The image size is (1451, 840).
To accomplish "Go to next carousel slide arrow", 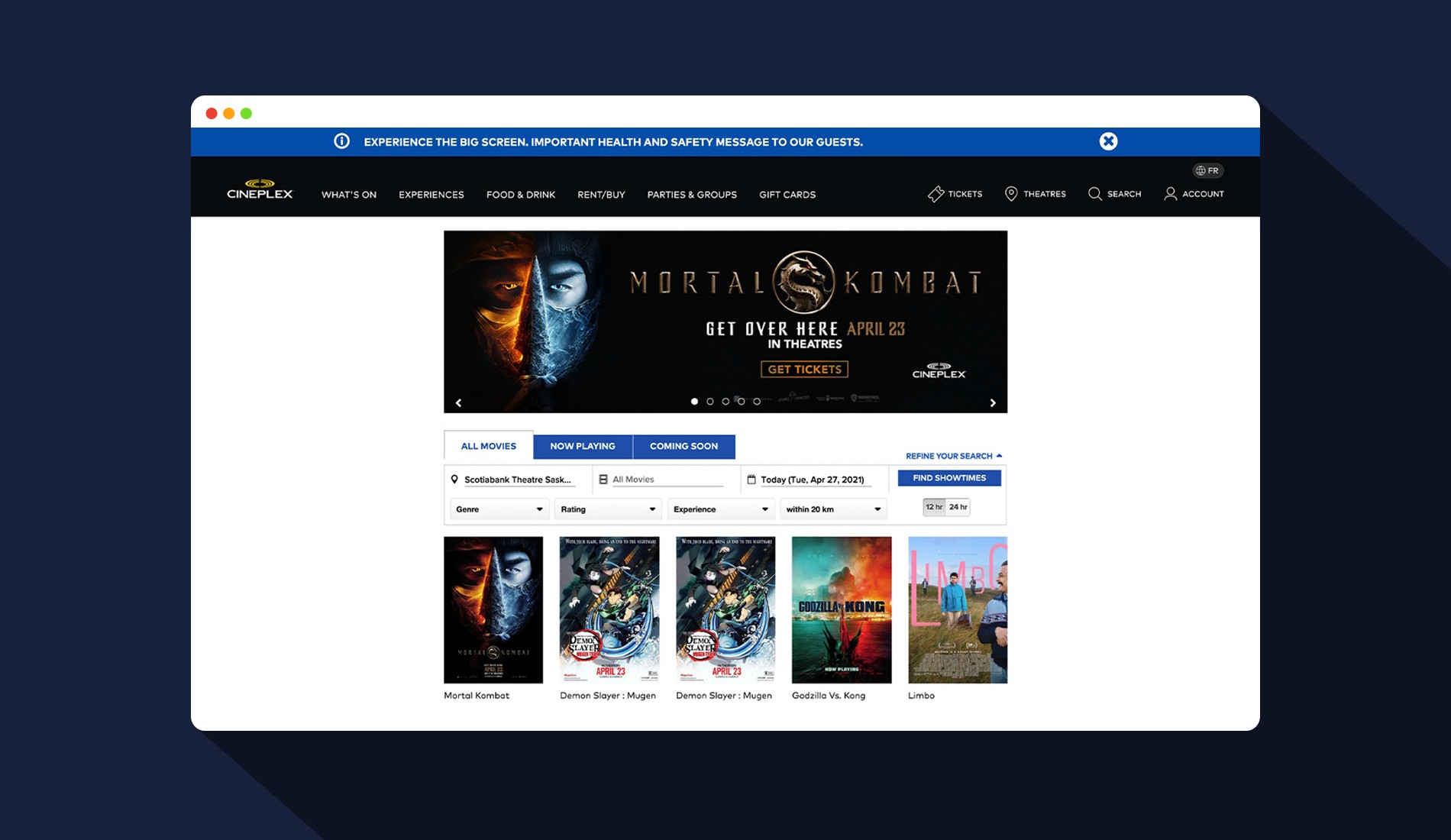I will [x=993, y=402].
